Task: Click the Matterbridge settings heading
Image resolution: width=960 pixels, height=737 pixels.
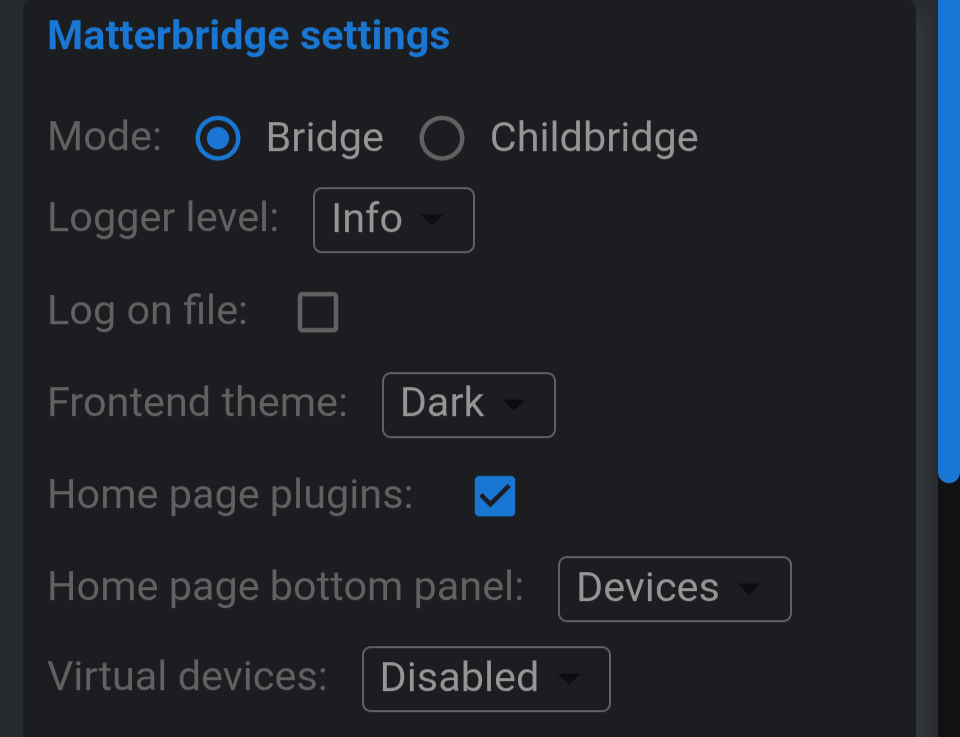Action: [x=249, y=36]
